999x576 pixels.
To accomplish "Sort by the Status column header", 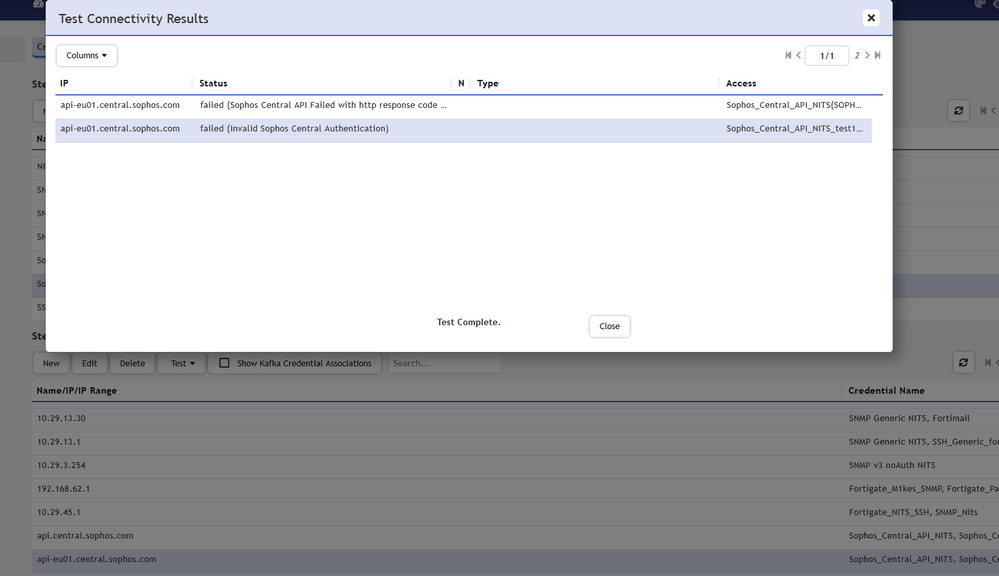I will [x=213, y=83].
